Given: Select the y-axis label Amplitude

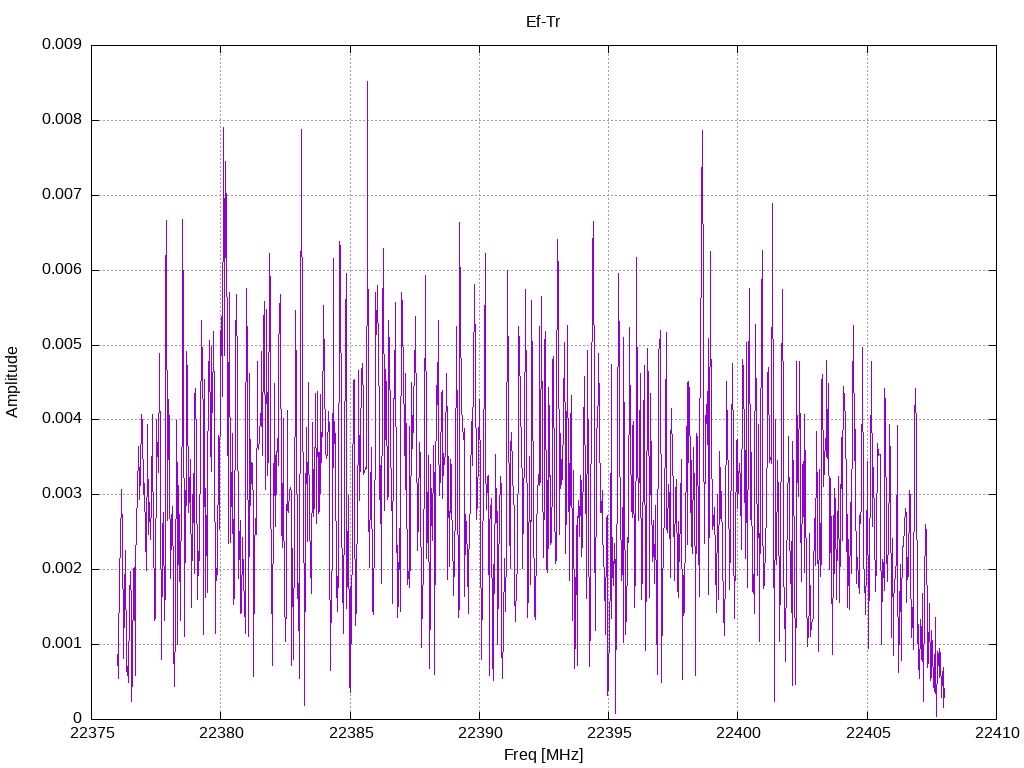Looking at the screenshot, I should pos(12,382).
